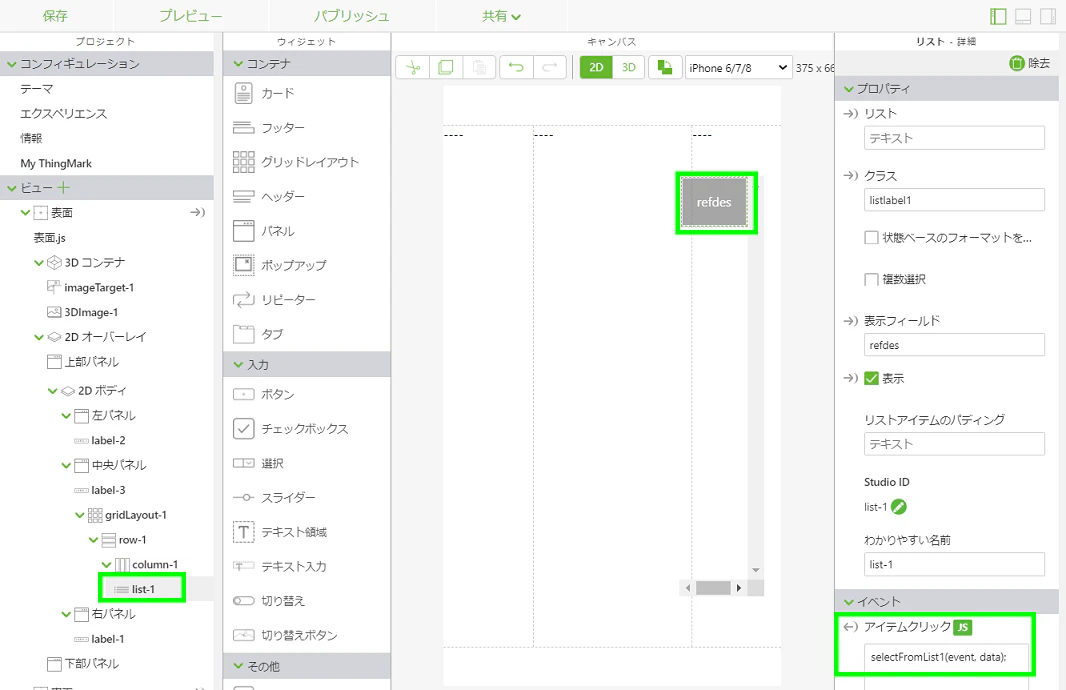1066x690 pixels.
Task: Open the 共有 dropdown menu
Action: click(x=501, y=16)
